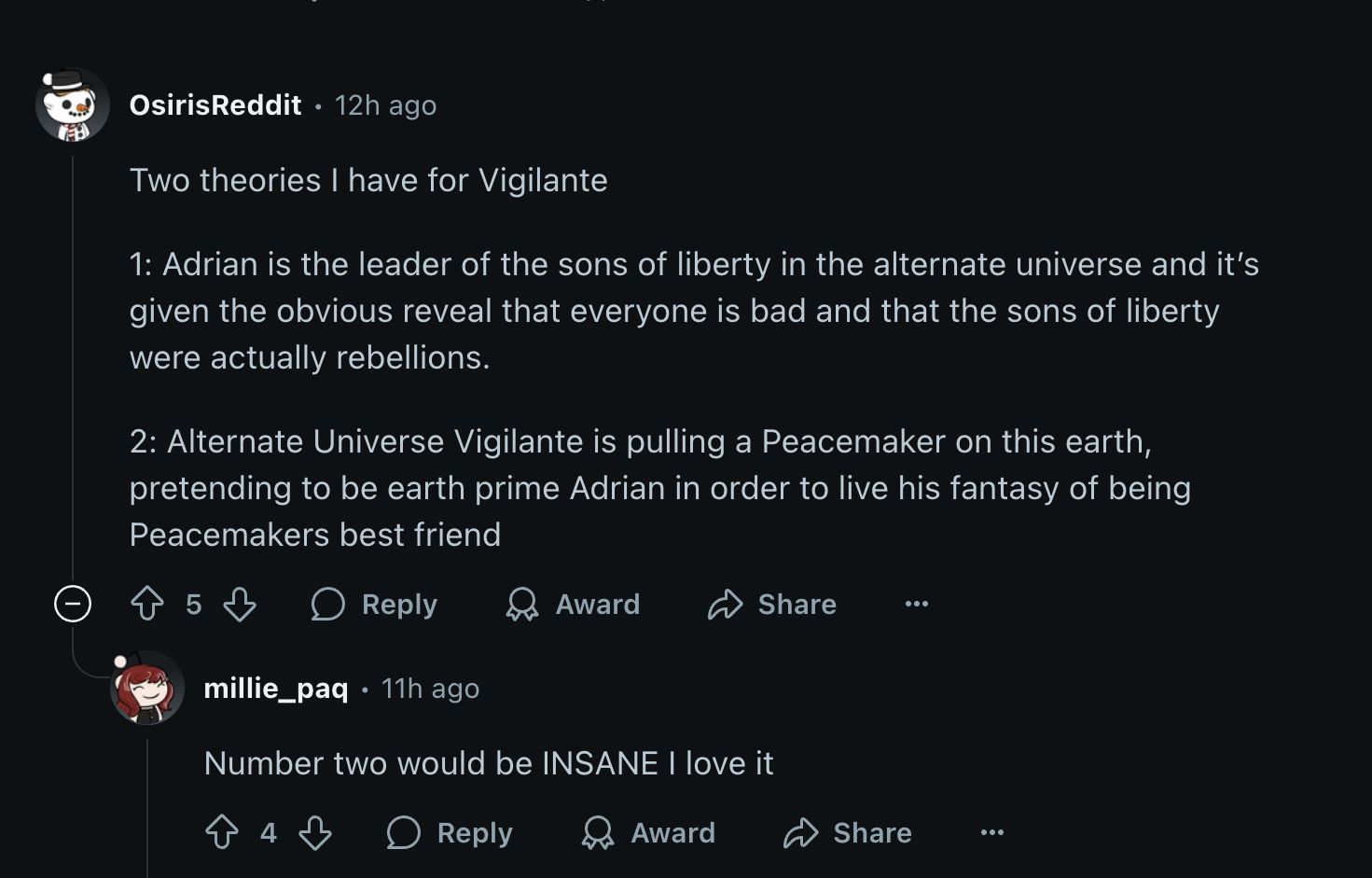The height and width of the screenshot is (878, 1372).
Task: Upvote OsirisReddit's comment
Action: (x=147, y=604)
